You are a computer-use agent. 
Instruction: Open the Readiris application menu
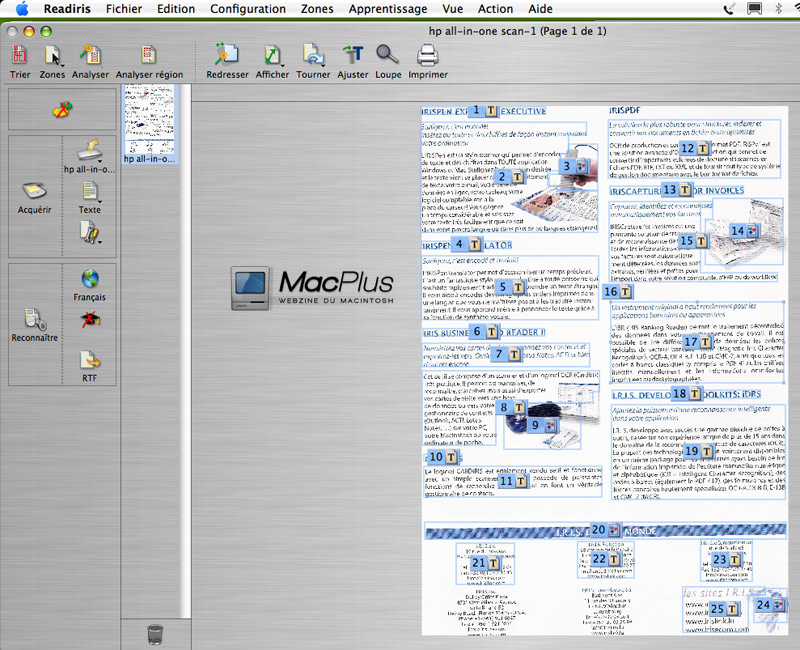67,9
